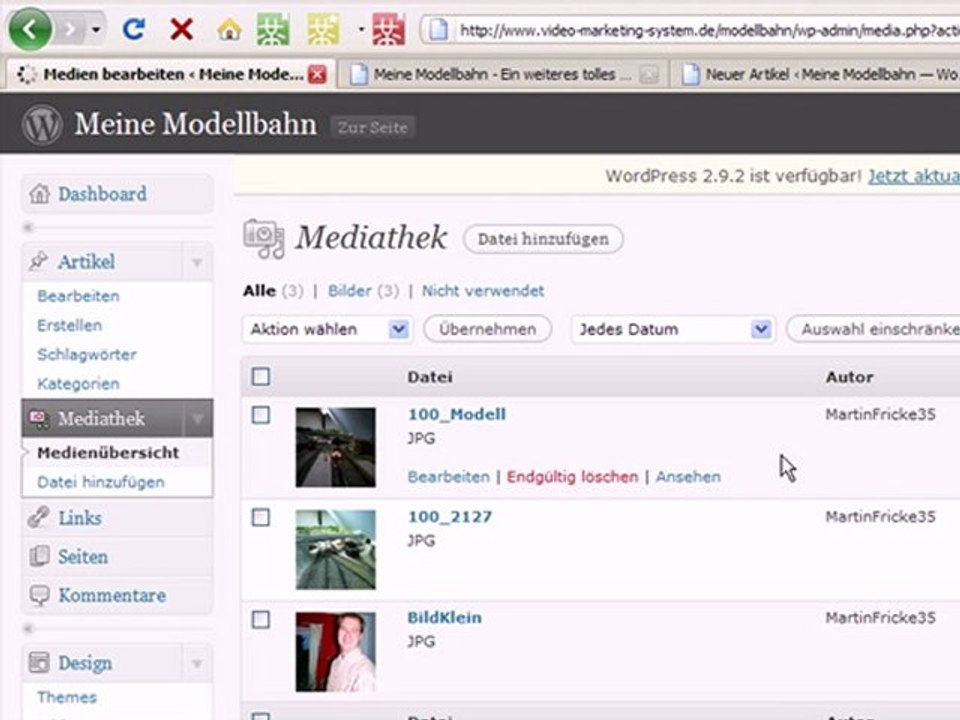Switch to the 'Neuer Artikel' tab
This screenshot has width=960, height=720.
[817, 75]
